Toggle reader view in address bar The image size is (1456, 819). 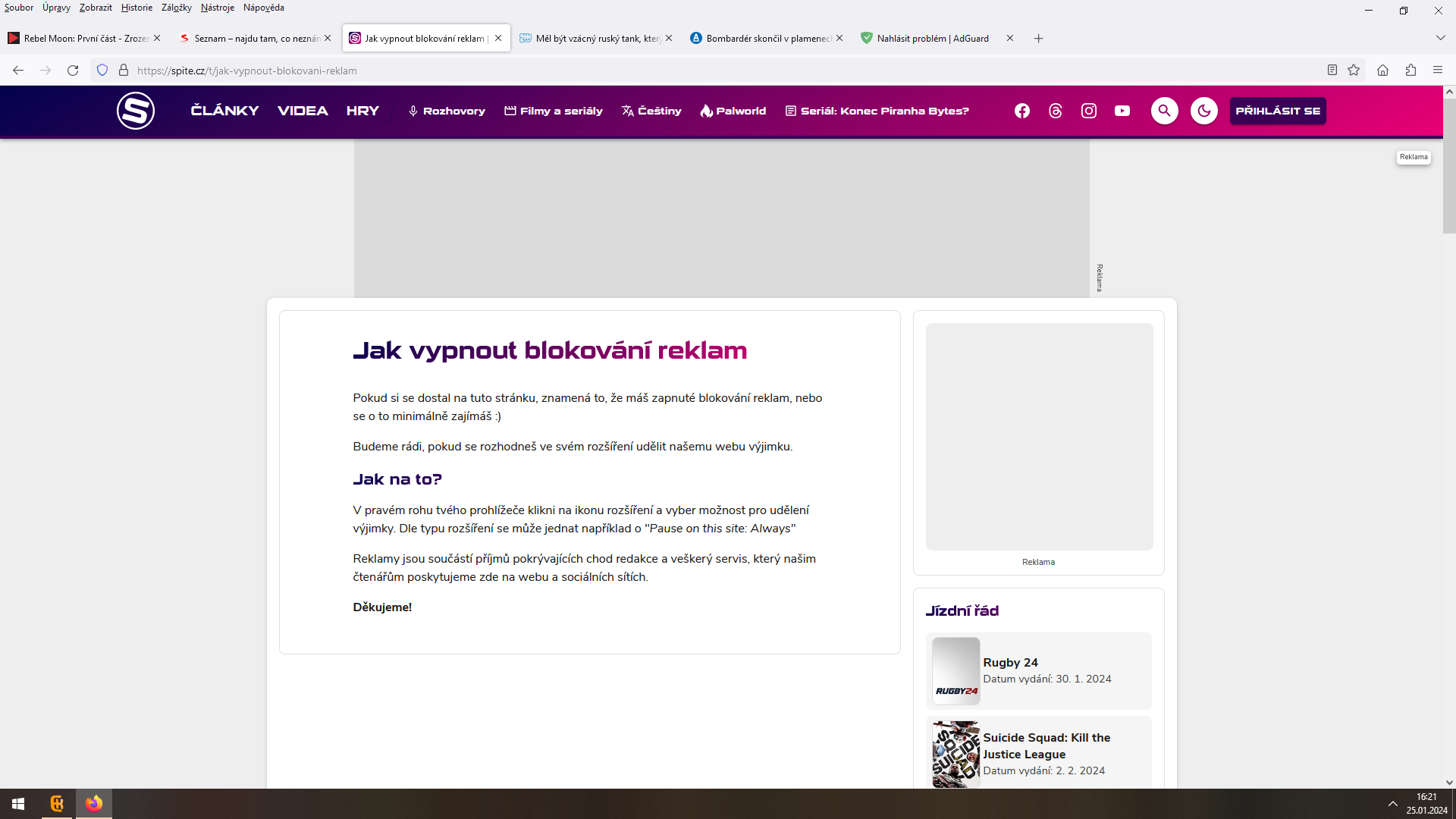1332,71
